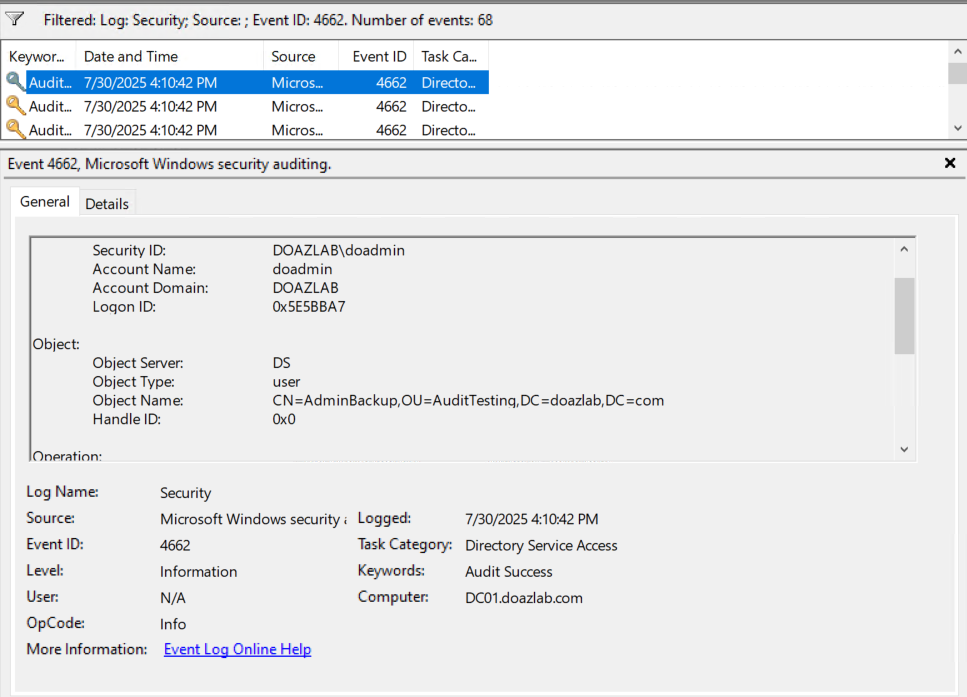
Task: Select the third event row in list
Action: [x=150, y=130]
